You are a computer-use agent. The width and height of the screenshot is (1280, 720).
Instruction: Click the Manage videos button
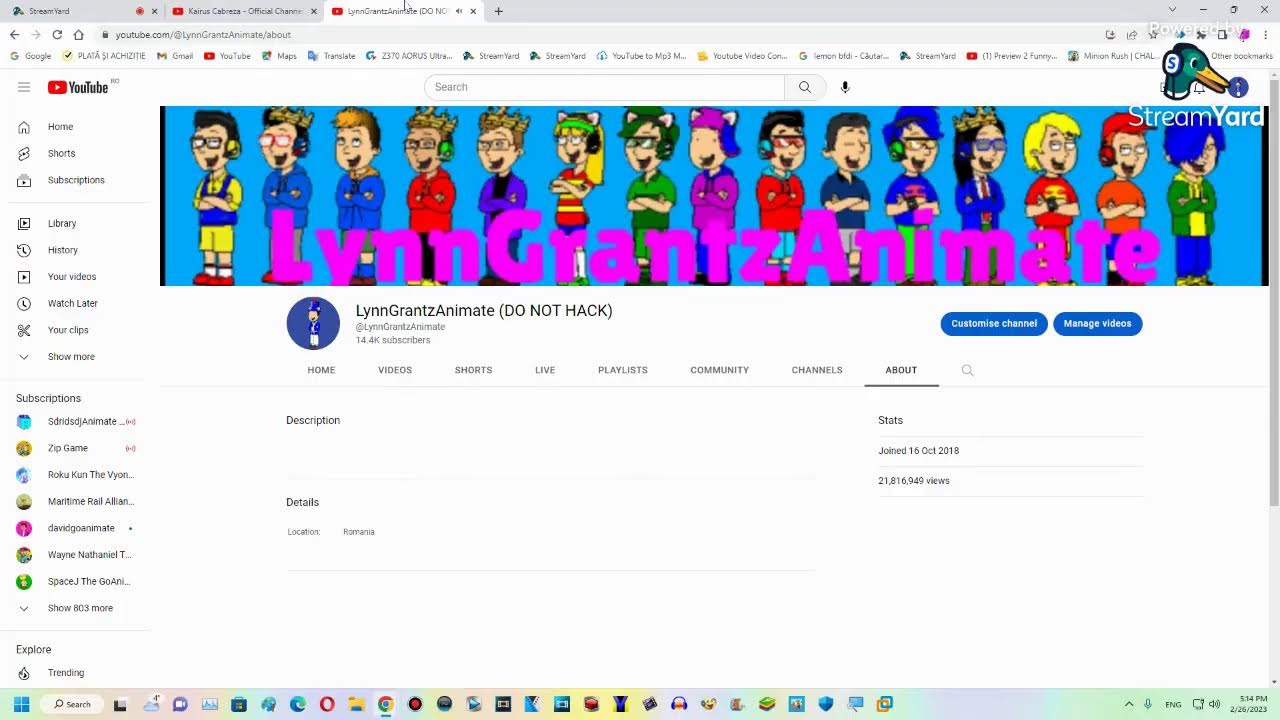1098,324
